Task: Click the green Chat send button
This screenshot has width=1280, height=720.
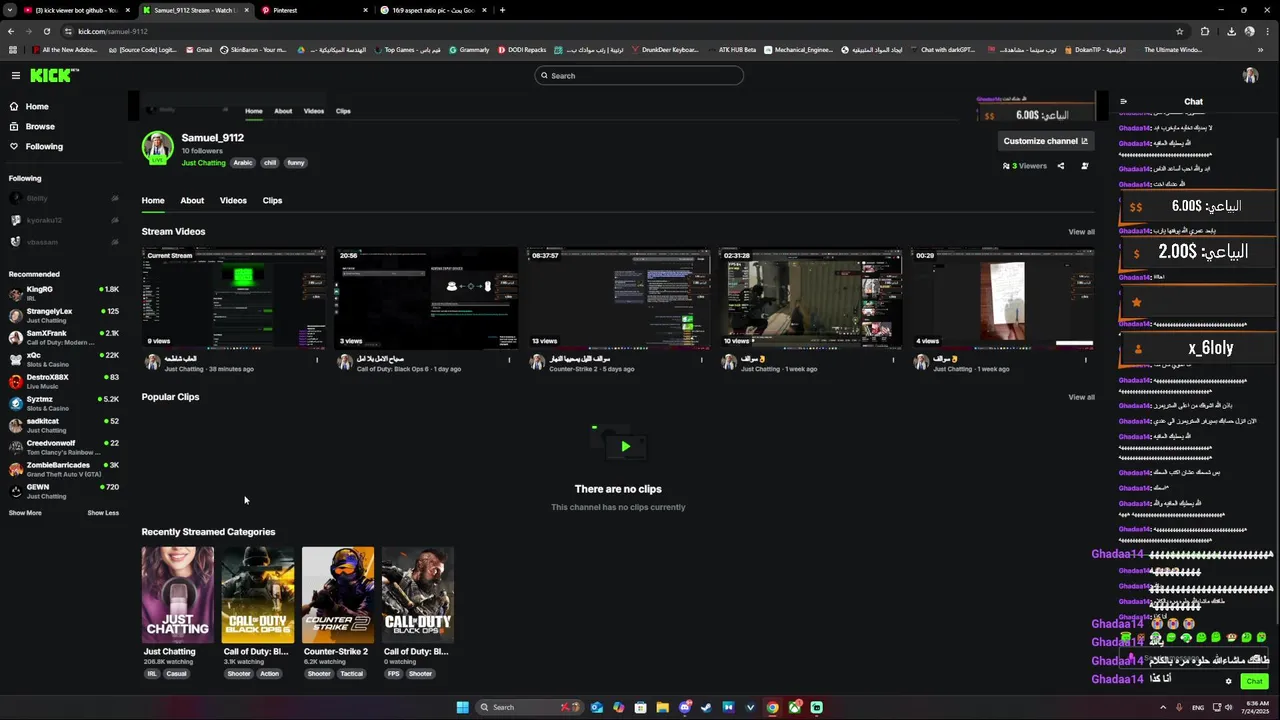Action: [x=1254, y=682]
